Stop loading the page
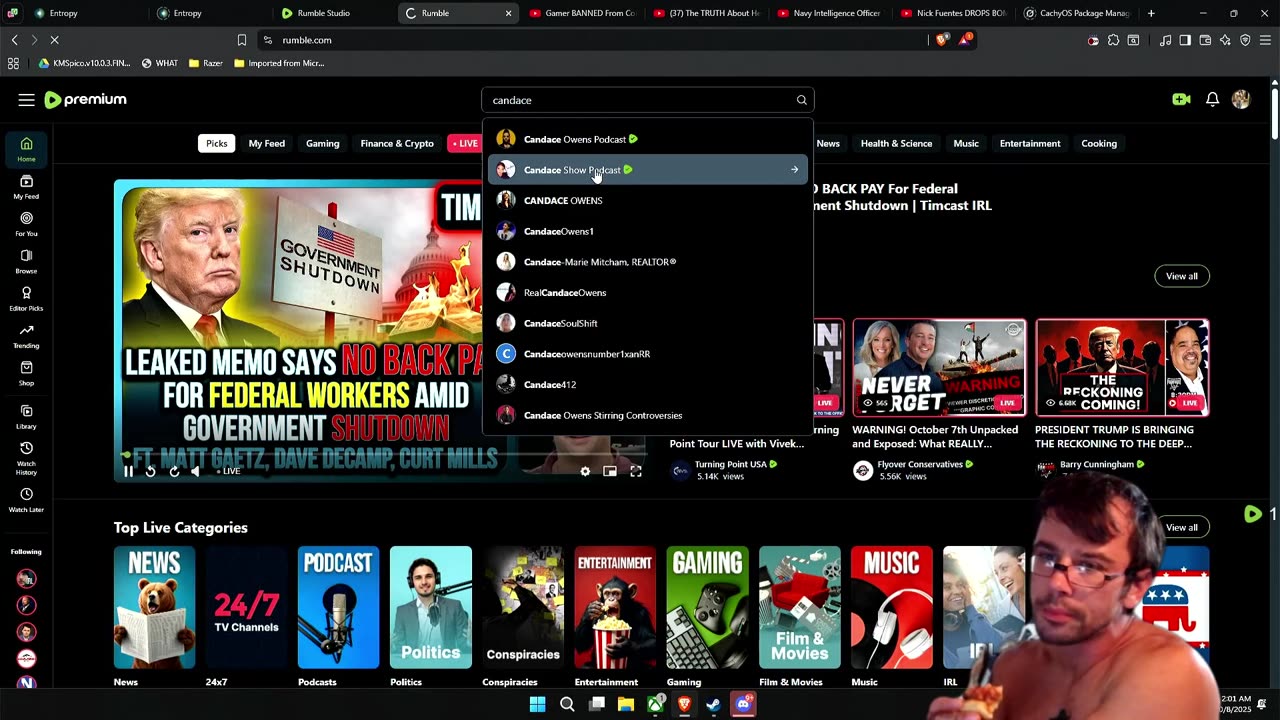This screenshot has height=720, width=1280. click(x=54, y=40)
